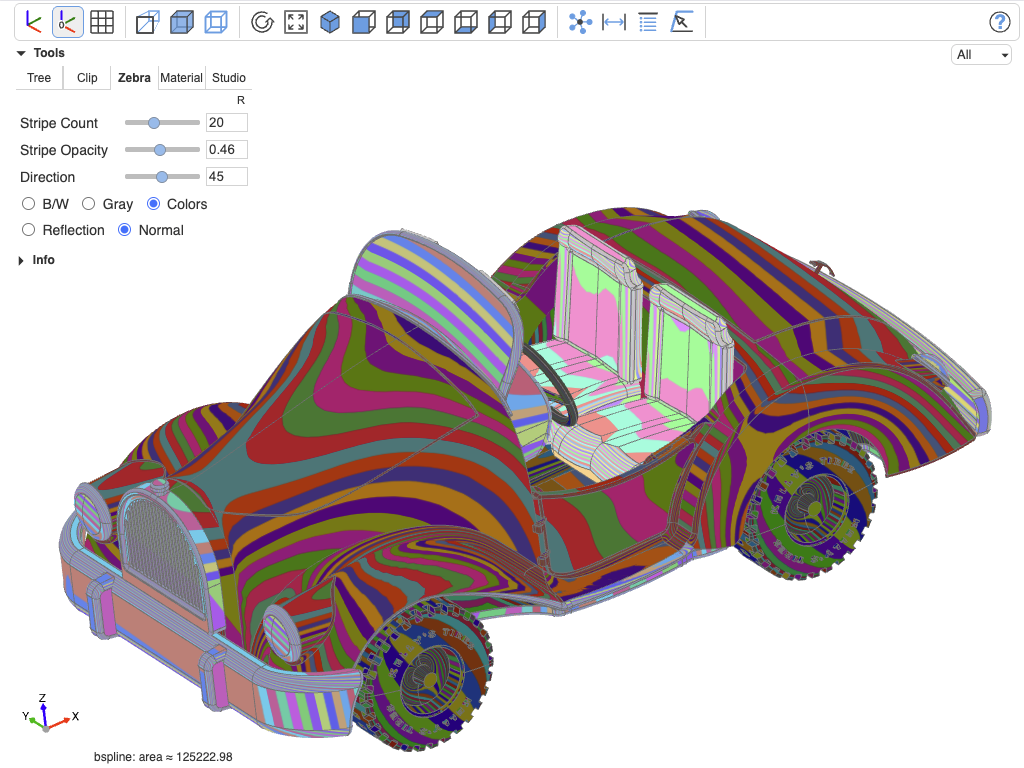Adjust the Stripe Count slider
1024x768 pixels.
point(162,123)
